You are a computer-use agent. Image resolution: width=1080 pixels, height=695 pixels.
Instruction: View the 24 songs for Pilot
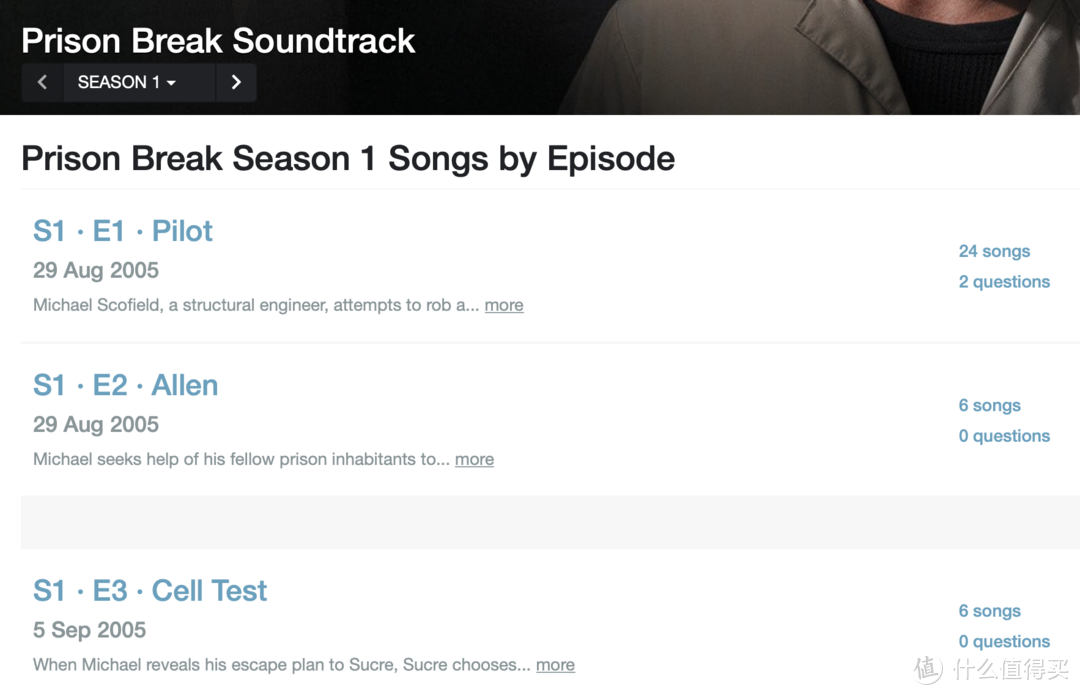994,251
